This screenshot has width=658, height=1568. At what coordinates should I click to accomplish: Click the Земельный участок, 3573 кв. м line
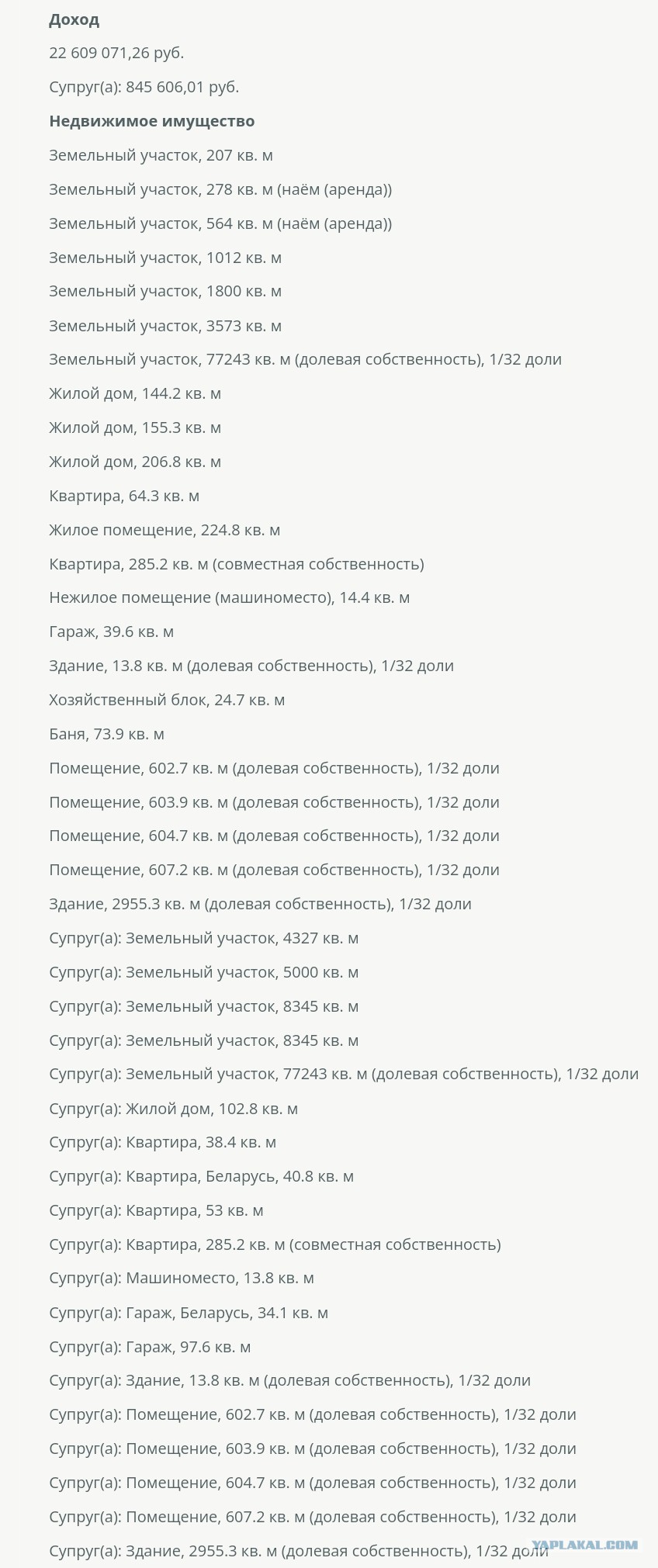(x=165, y=325)
